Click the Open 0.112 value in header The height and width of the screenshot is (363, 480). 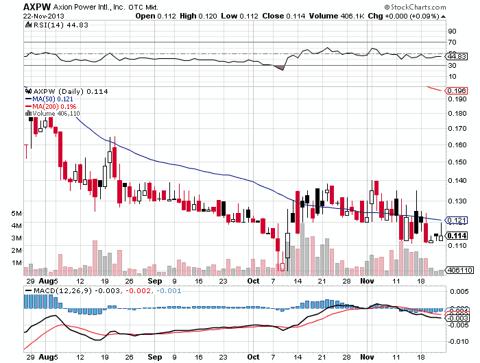coord(155,16)
